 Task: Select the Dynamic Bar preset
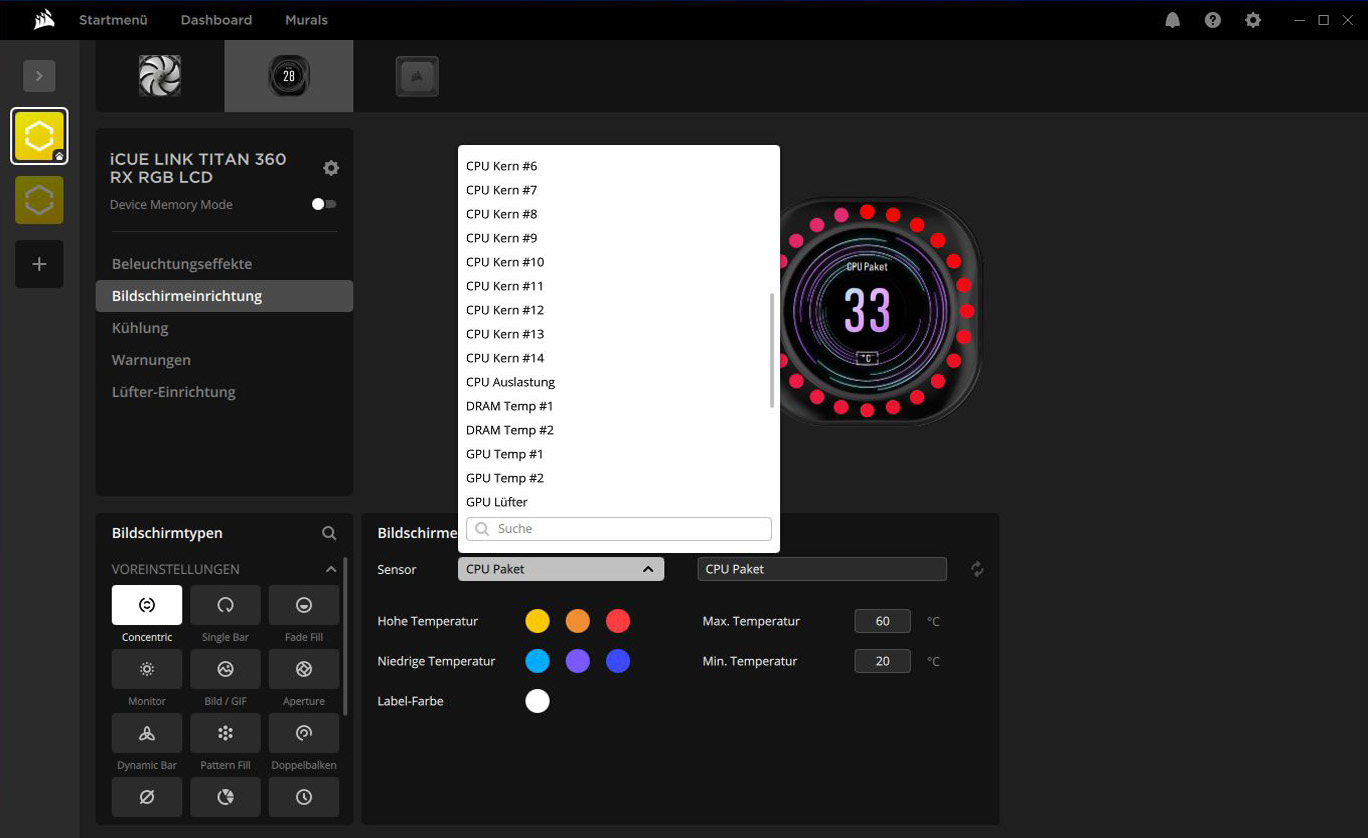147,733
